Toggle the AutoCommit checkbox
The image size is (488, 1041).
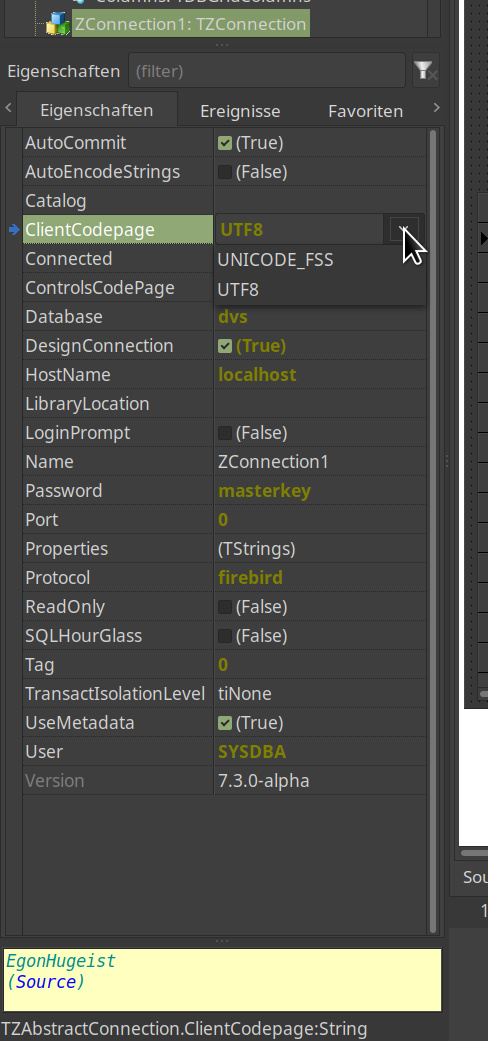coord(225,143)
